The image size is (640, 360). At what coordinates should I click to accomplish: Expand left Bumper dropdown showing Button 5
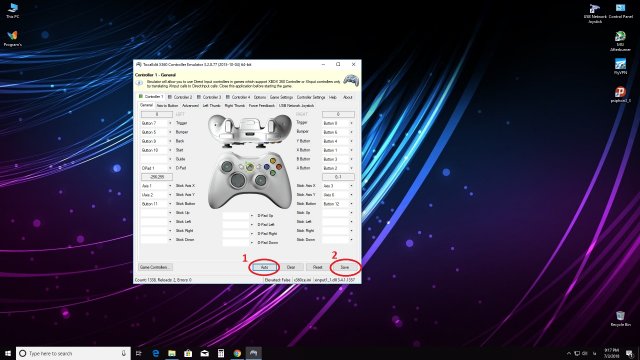click(x=170, y=132)
